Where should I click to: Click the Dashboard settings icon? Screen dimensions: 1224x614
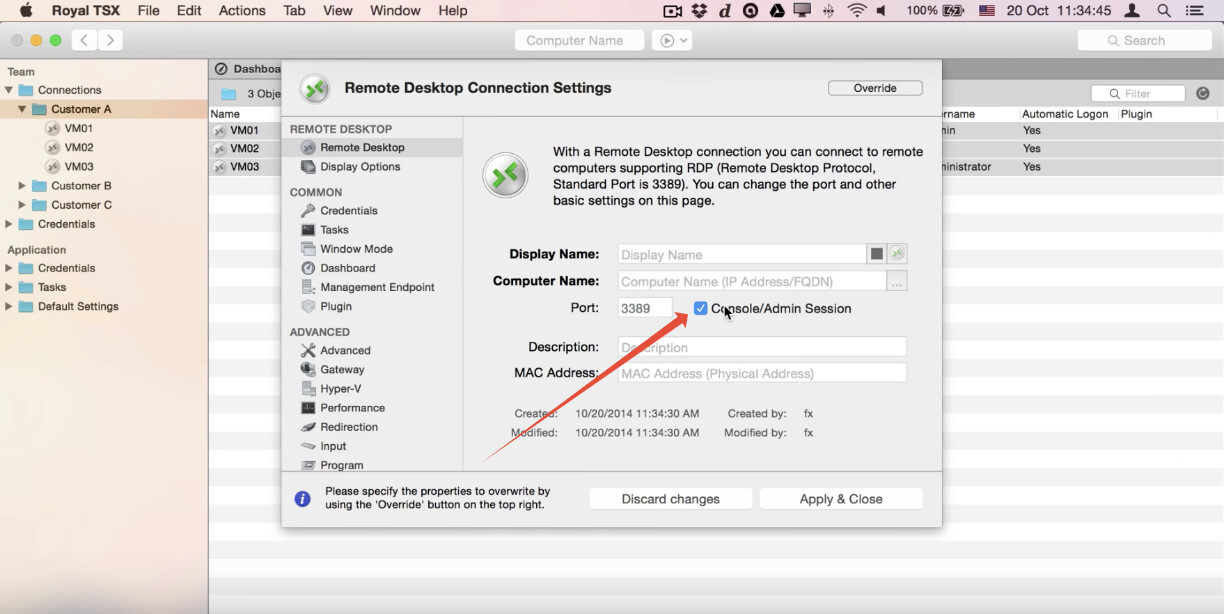pyautogui.click(x=309, y=268)
